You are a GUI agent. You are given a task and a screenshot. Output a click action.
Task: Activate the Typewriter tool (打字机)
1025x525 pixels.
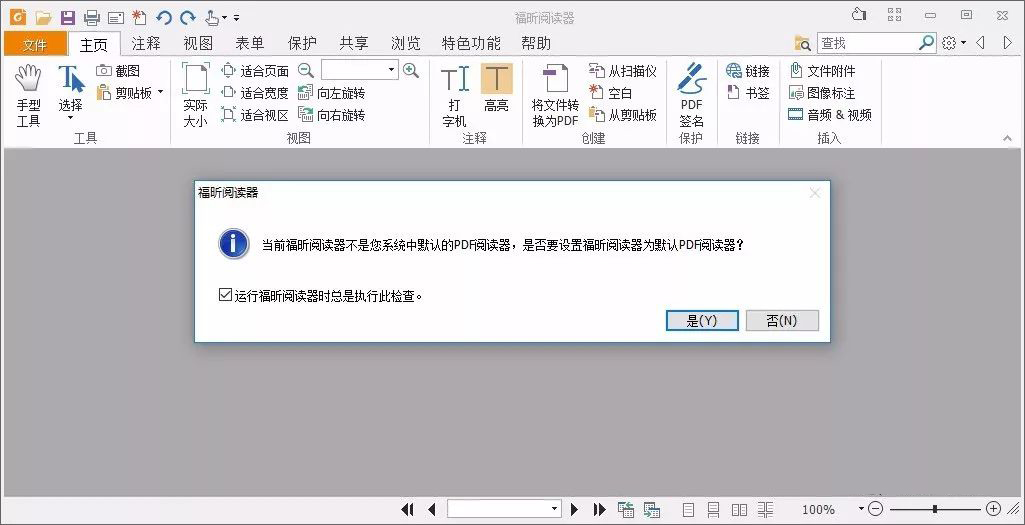pyautogui.click(x=455, y=96)
